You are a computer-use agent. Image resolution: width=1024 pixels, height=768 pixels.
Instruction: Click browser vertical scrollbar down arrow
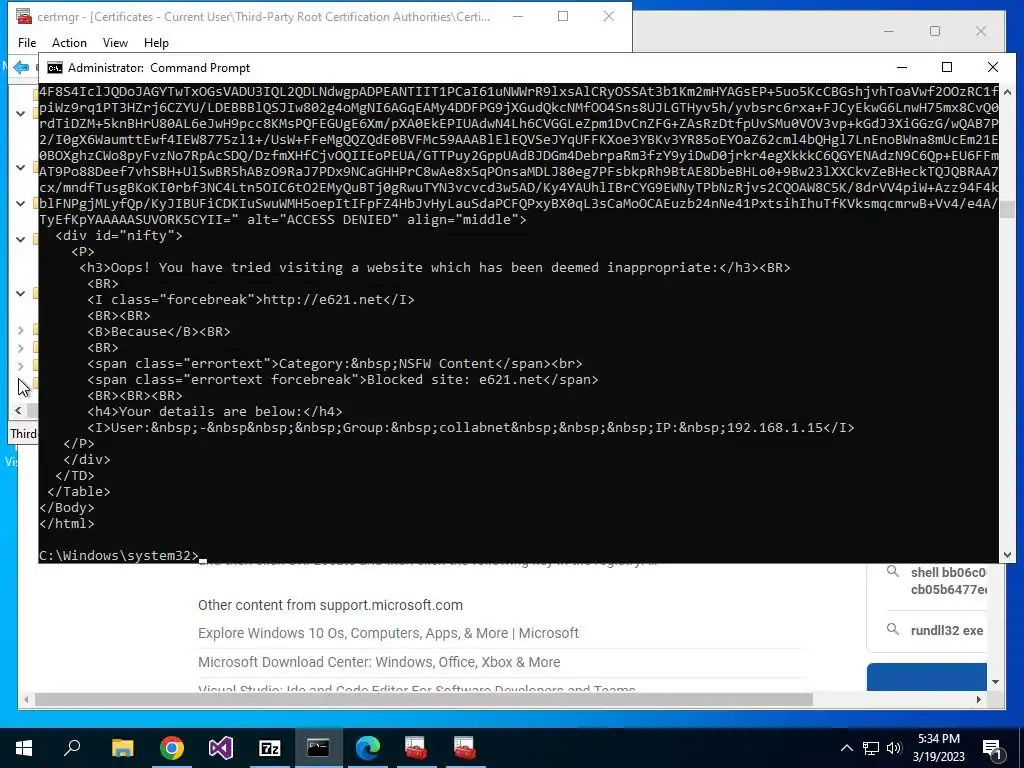[995, 682]
